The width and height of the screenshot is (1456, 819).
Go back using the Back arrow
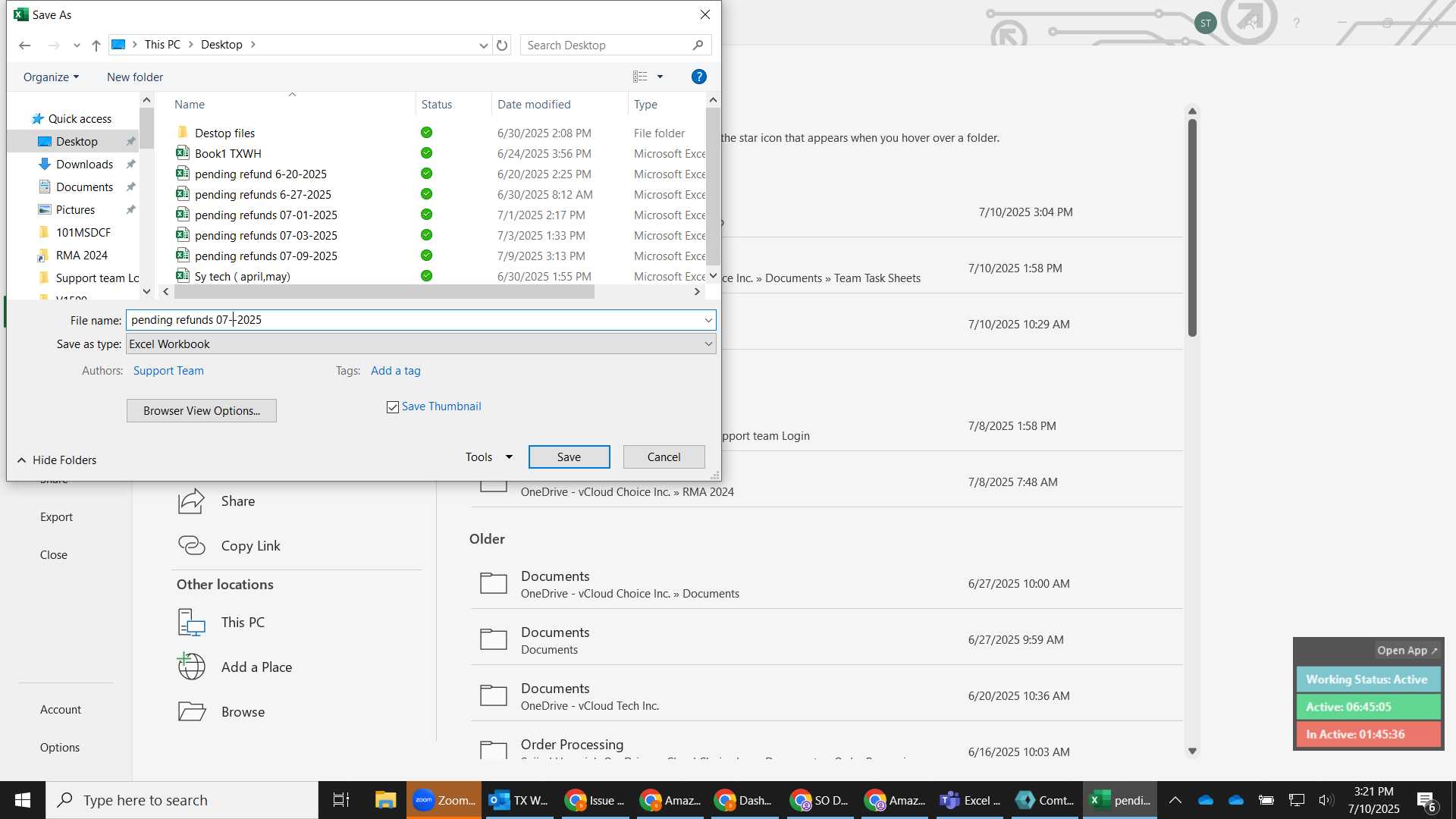click(x=24, y=45)
